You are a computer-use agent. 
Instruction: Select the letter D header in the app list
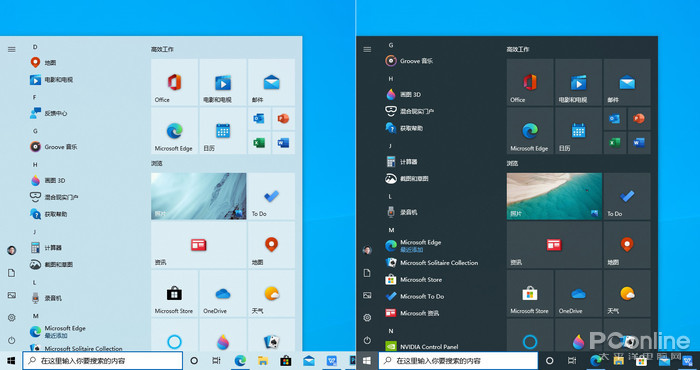pos(35,47)
